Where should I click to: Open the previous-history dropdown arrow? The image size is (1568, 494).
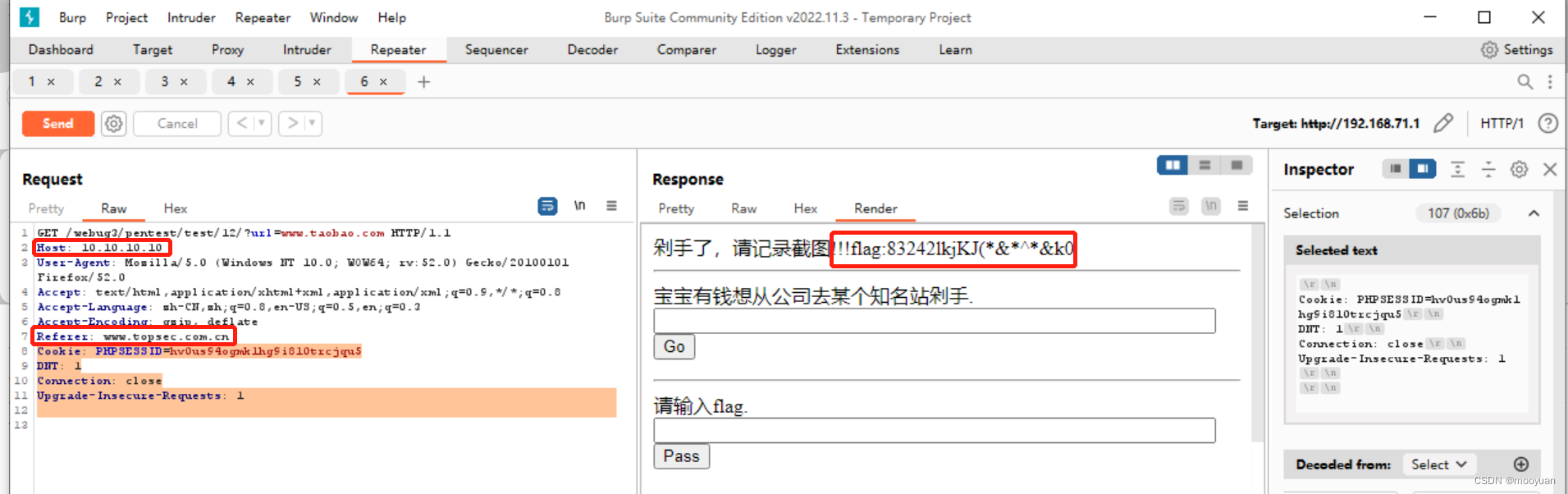click(x=262, y=123)
